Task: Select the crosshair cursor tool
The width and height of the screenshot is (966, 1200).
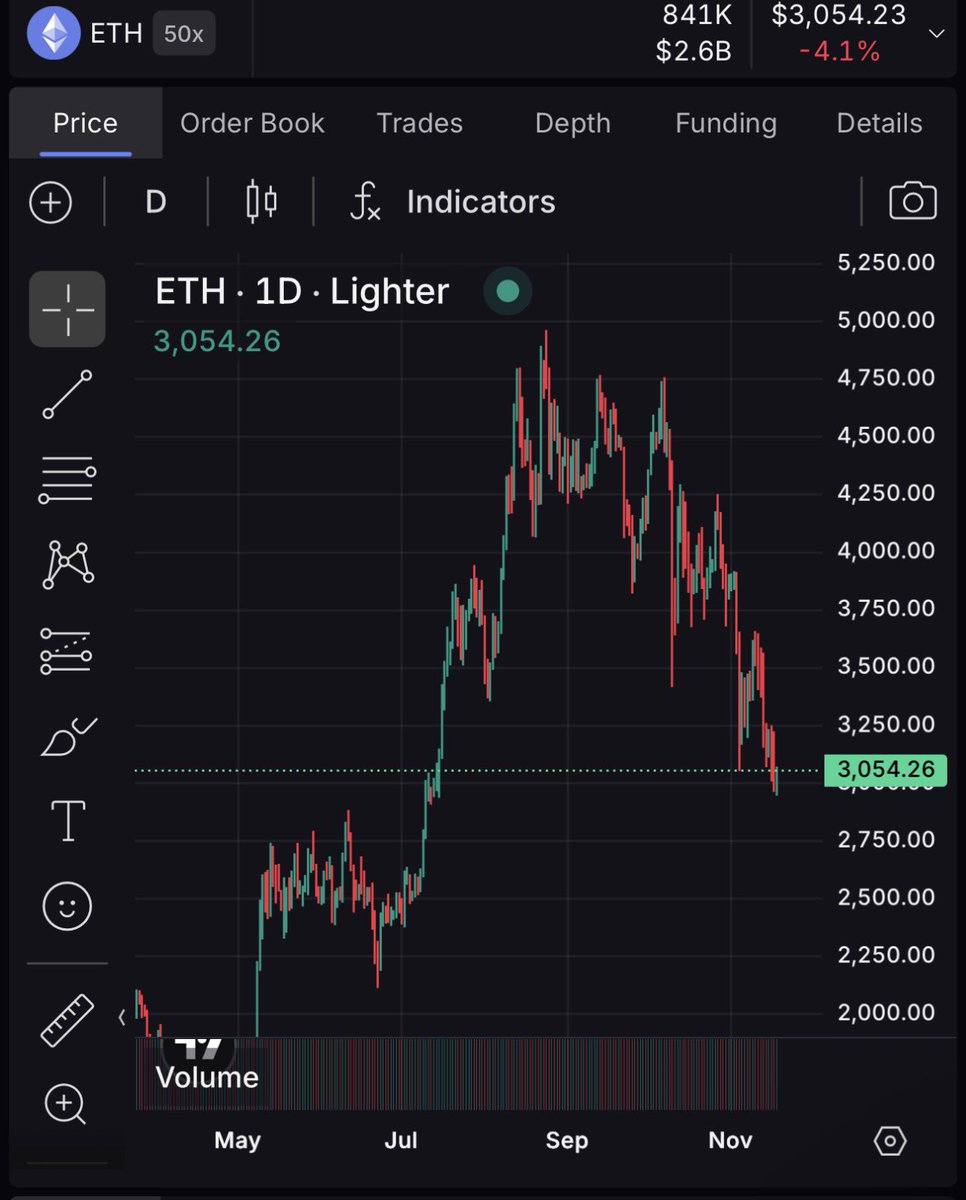Action: point(67,308)
